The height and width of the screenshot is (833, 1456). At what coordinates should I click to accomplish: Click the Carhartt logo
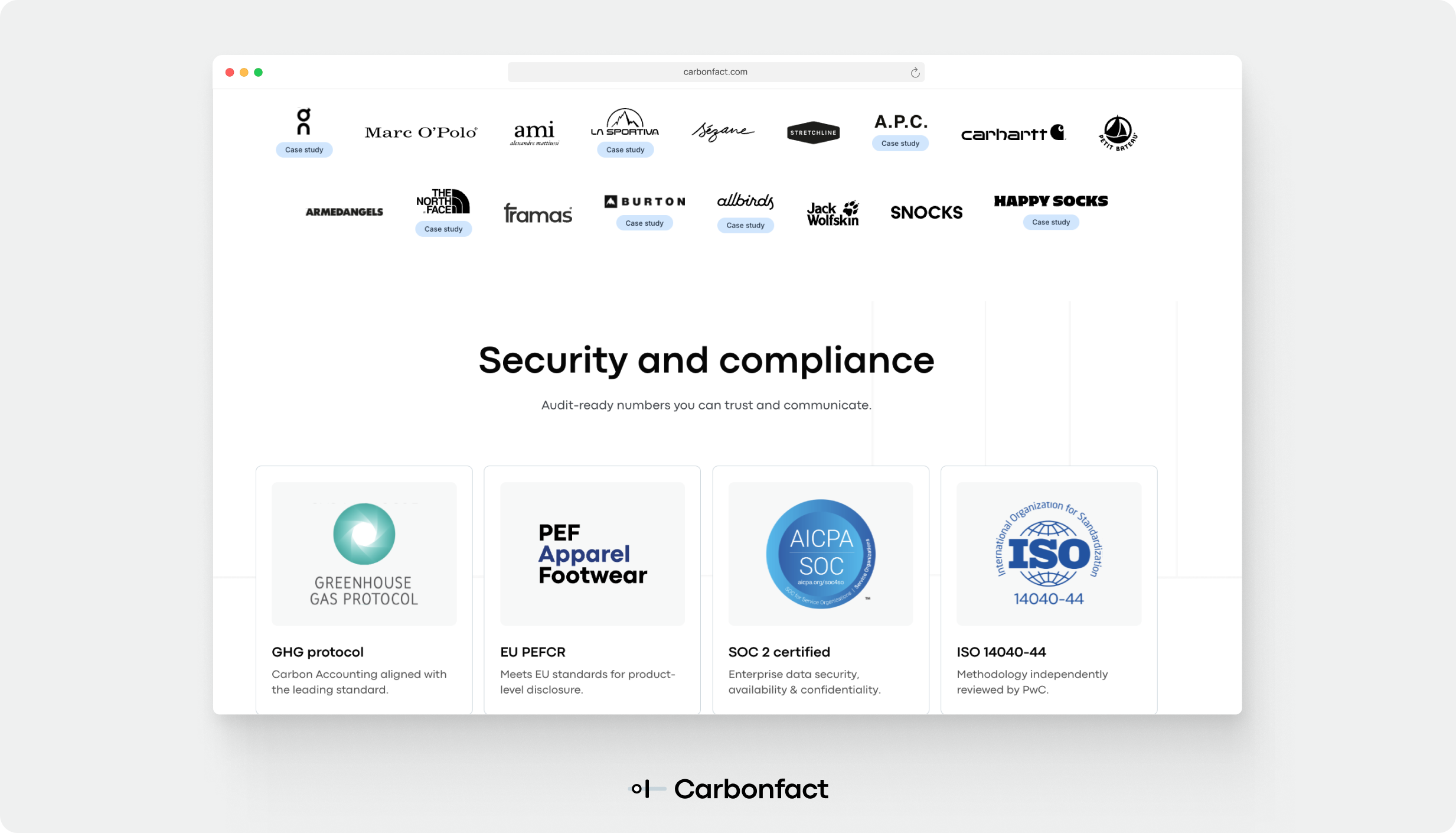(x=1013, y=134)
